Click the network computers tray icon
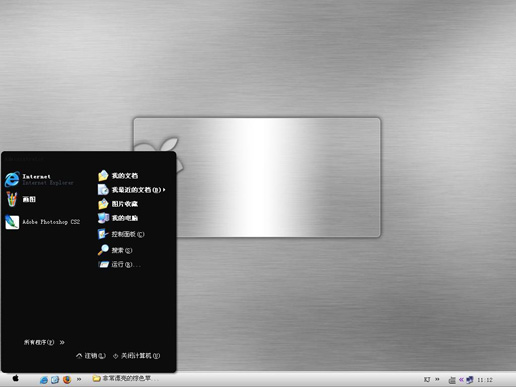 (470, 379)
